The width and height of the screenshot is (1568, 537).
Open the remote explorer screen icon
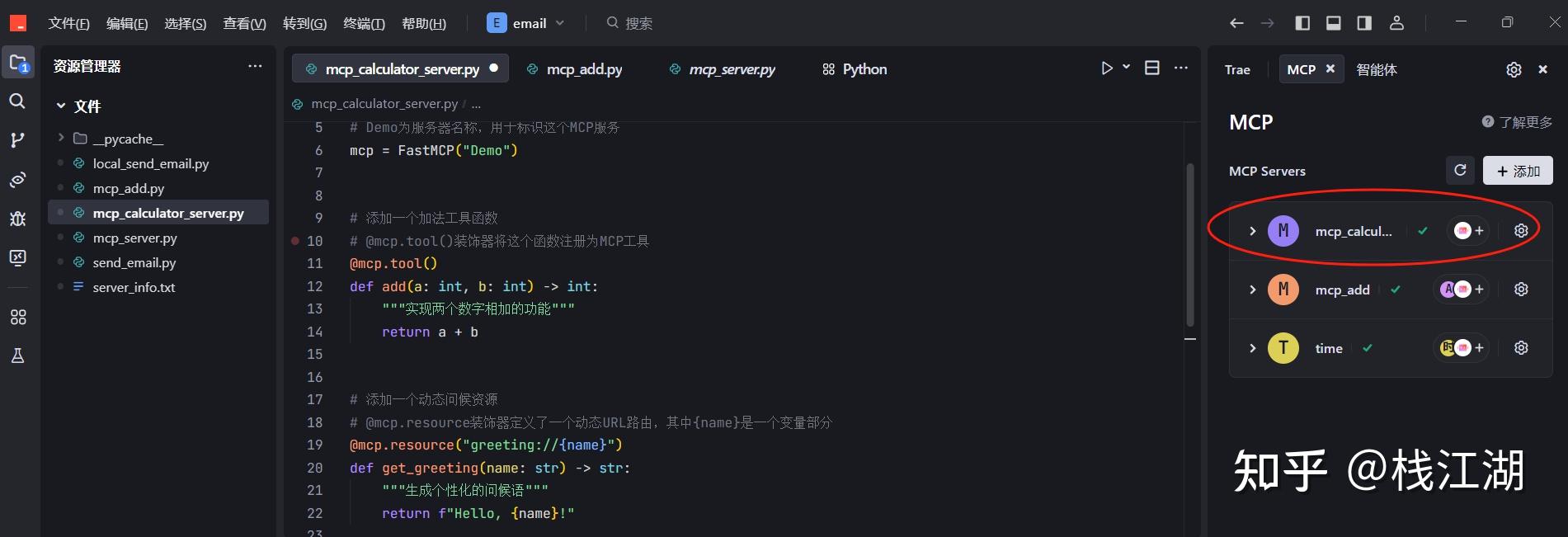pos(17,258)
